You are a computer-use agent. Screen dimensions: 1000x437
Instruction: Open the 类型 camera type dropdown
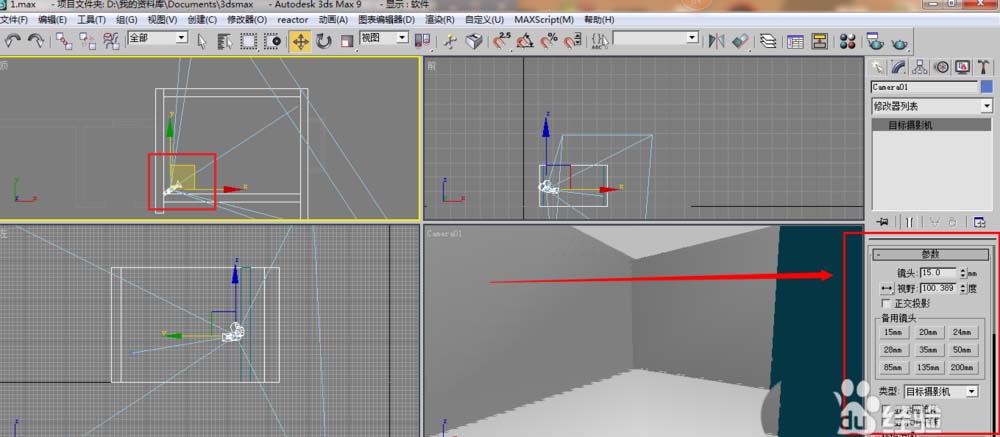[x=940, y=391]
